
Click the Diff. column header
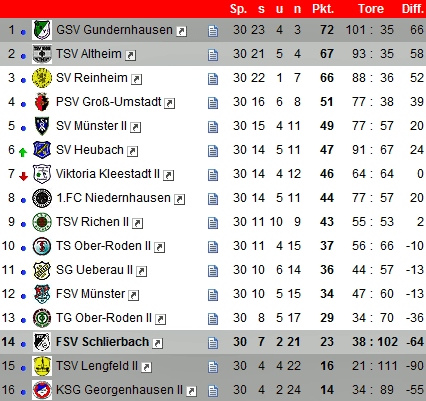[x=413, y=9]
